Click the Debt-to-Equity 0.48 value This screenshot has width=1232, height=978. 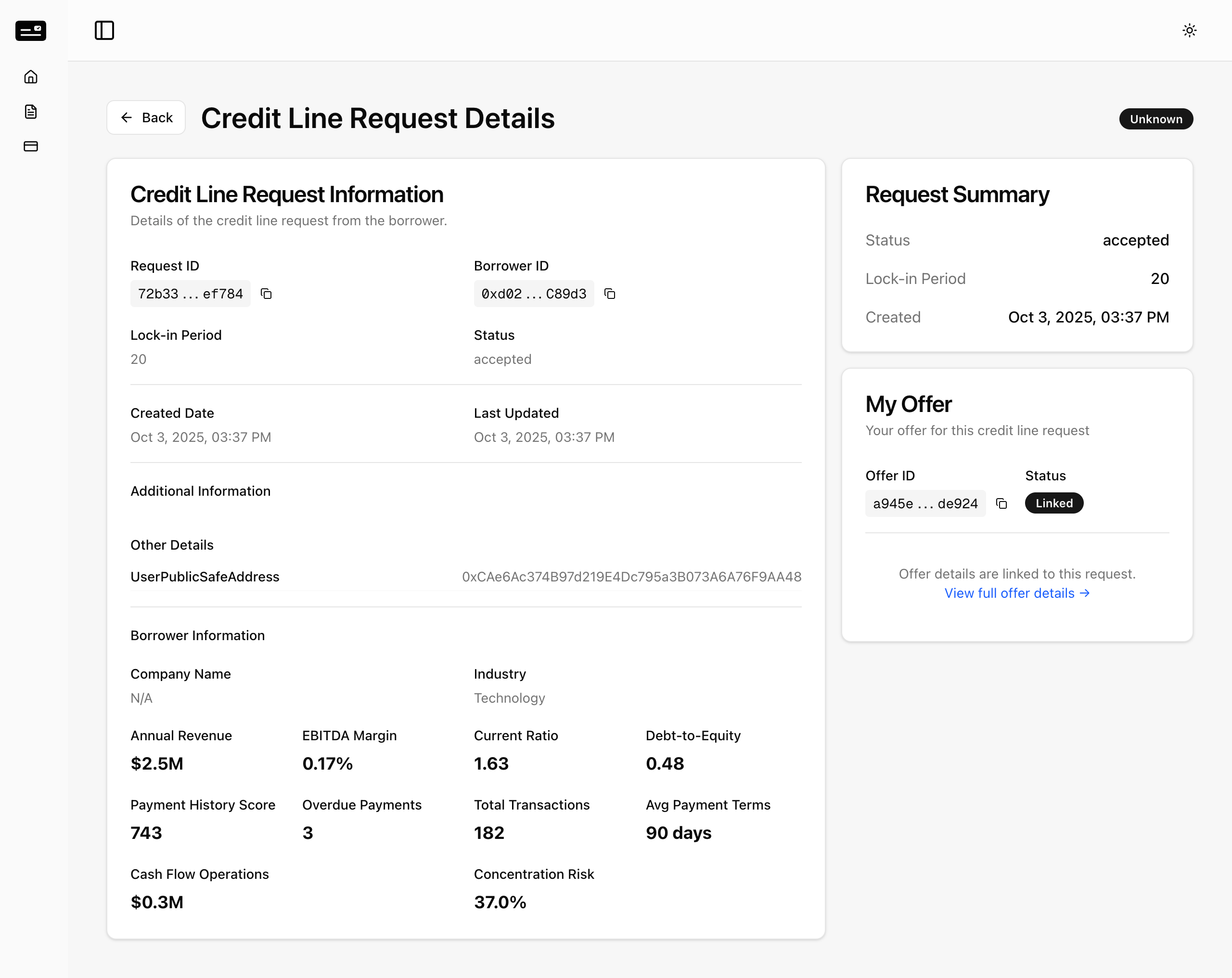pyautogui.click(x=665, y=764)
